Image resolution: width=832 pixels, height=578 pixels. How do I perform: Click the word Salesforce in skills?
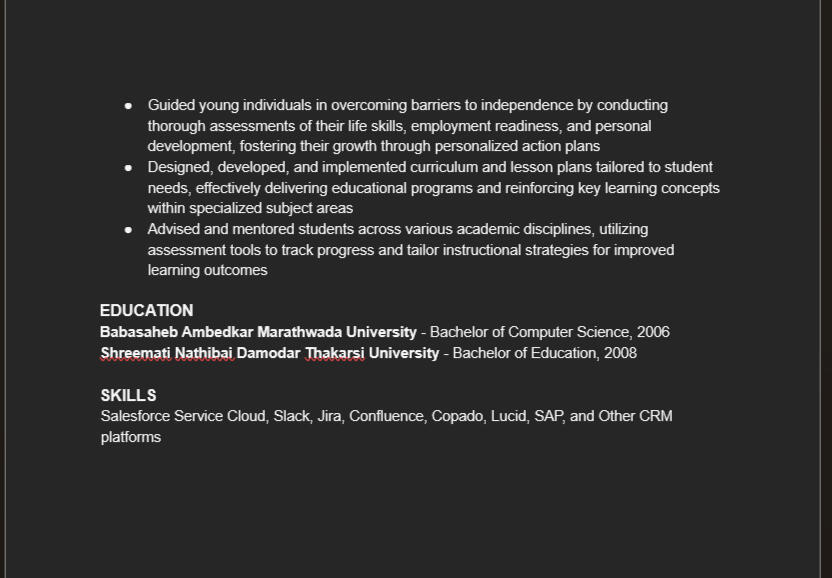point(135,416)
